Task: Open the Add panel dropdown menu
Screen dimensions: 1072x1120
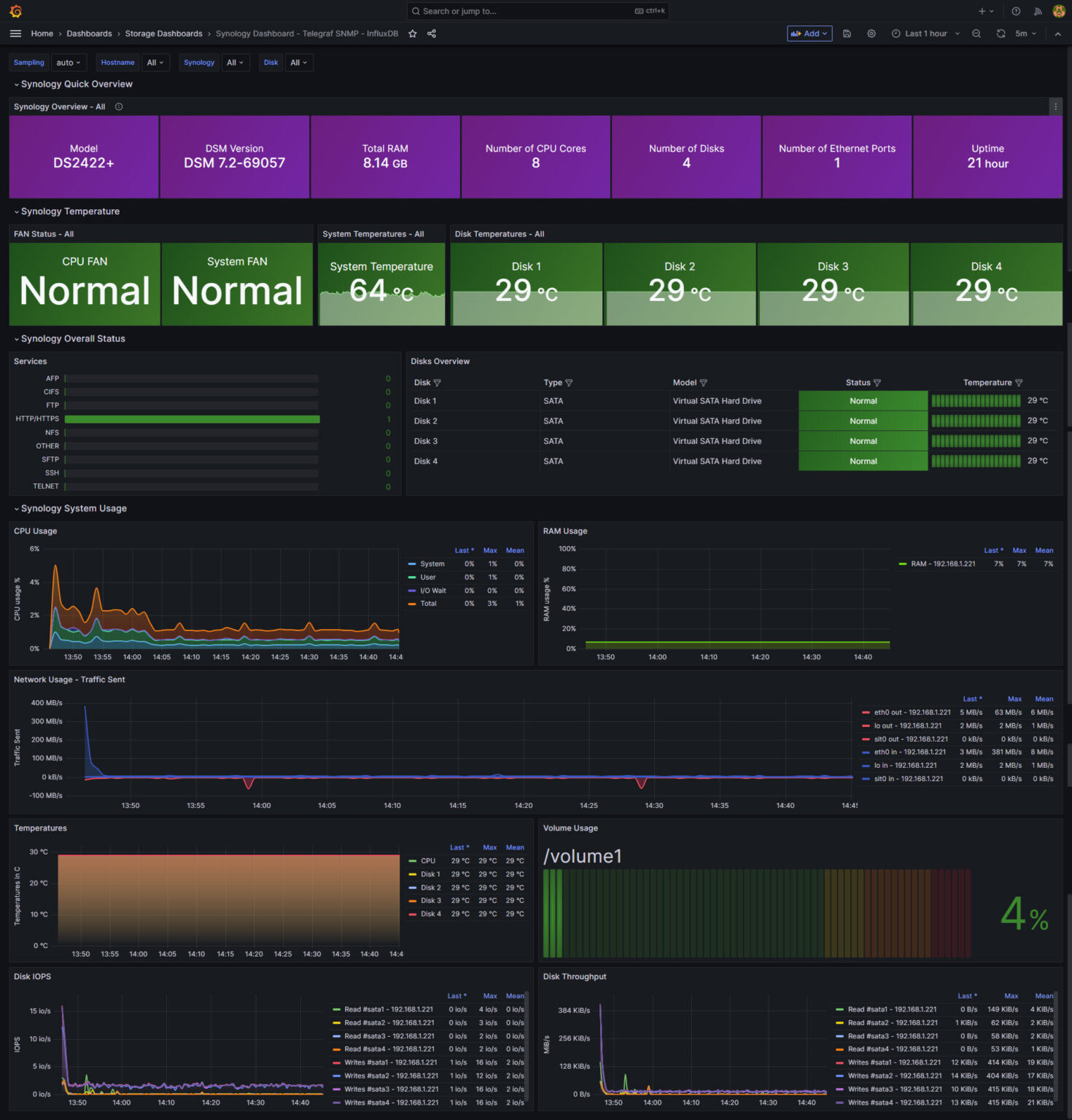Action: [x=809, y=34]
